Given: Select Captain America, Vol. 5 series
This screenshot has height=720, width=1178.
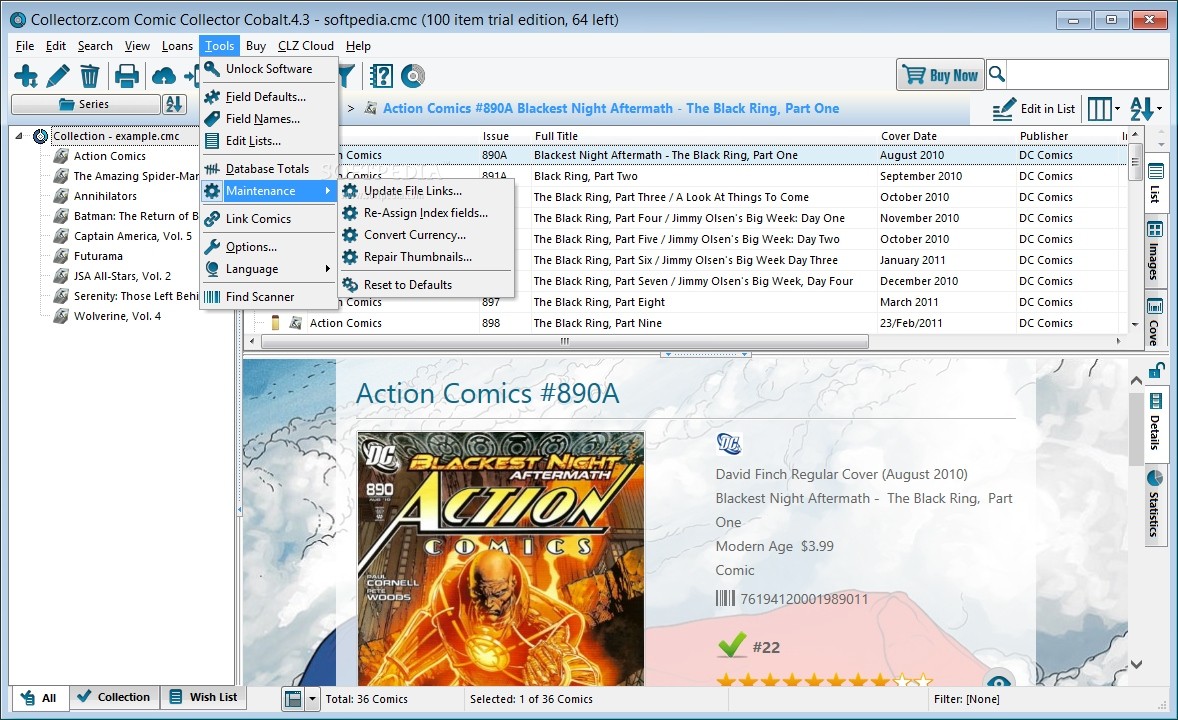Looking at the screenshot, I should [x=133, y=236].
